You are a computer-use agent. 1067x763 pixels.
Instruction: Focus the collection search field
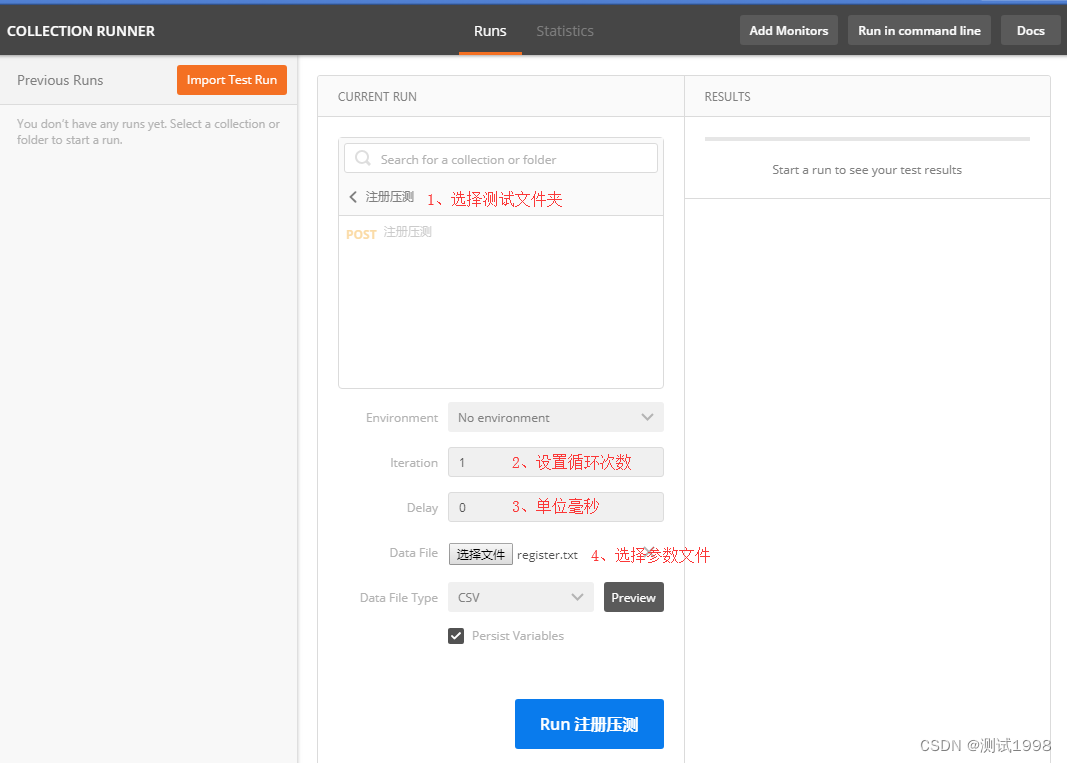501,159
